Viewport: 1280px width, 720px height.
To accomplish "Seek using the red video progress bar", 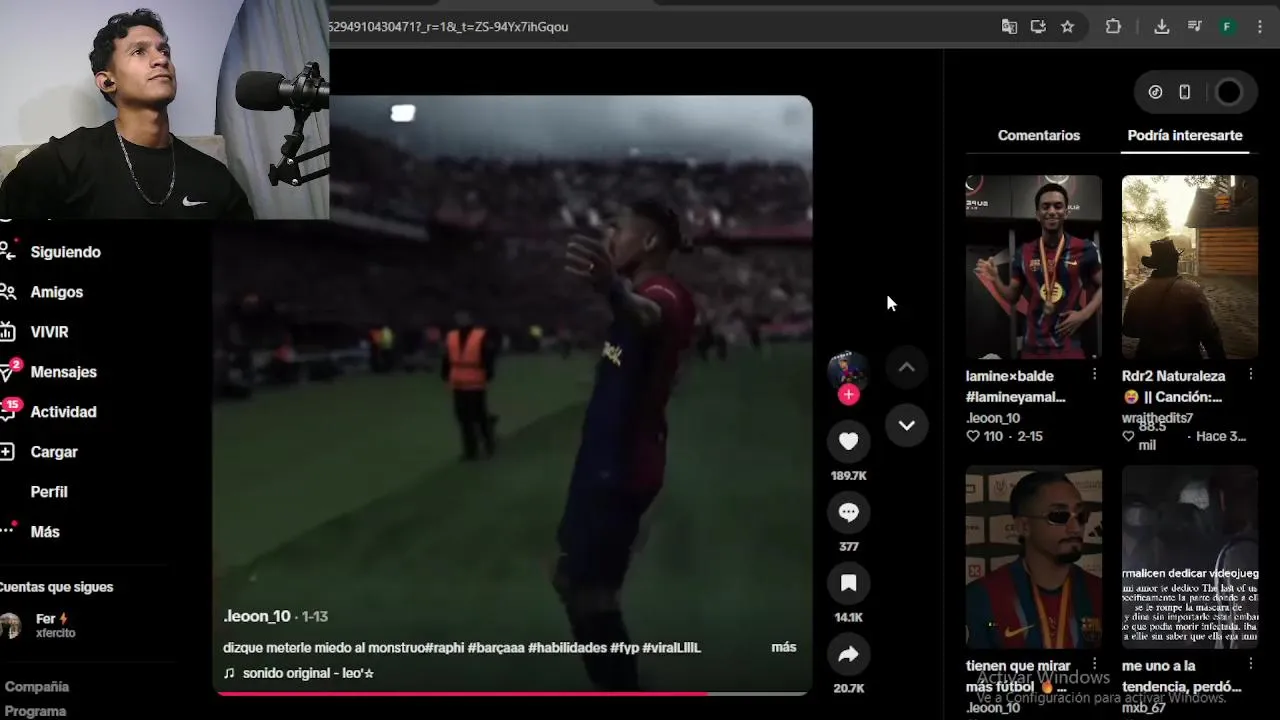I will (512, 693).
